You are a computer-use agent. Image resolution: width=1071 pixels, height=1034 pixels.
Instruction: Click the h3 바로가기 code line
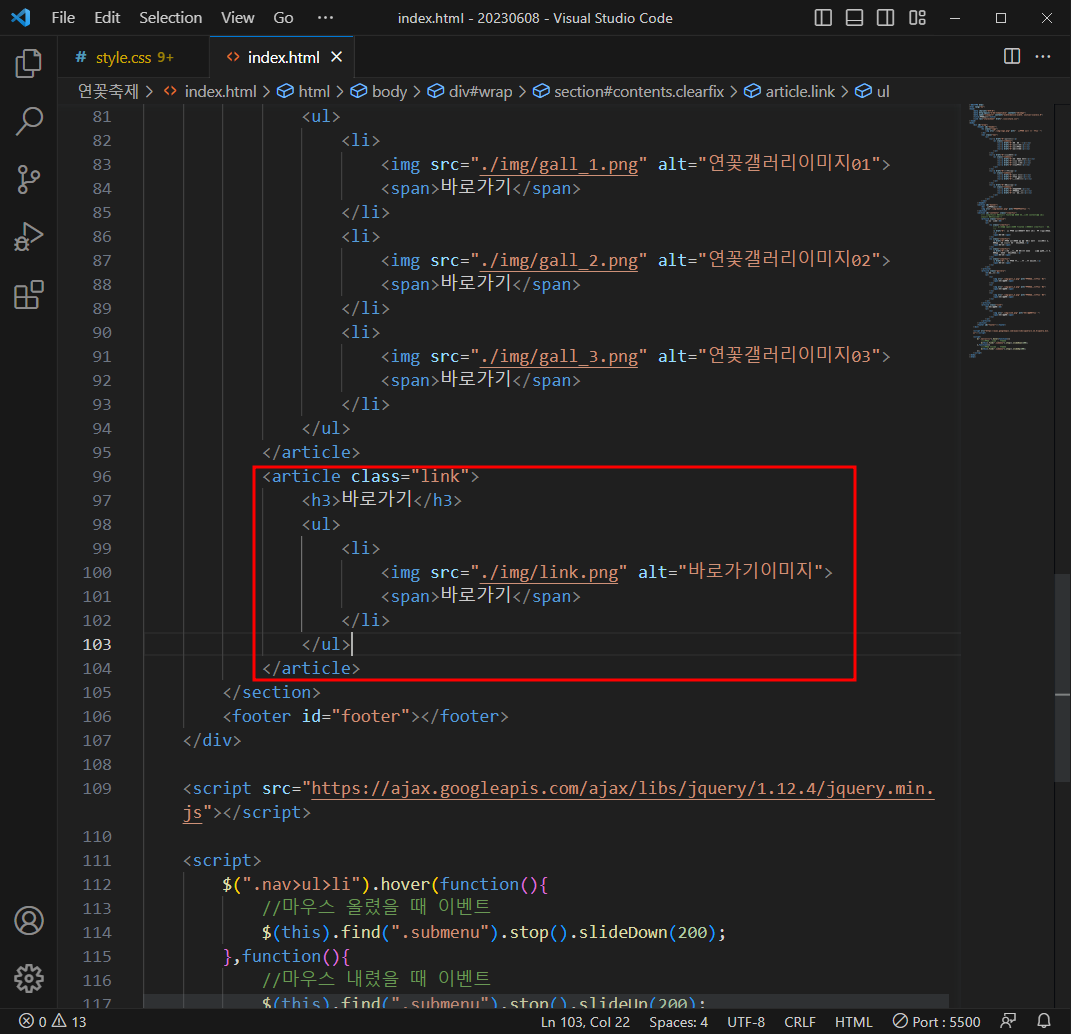tap(382, 500)
